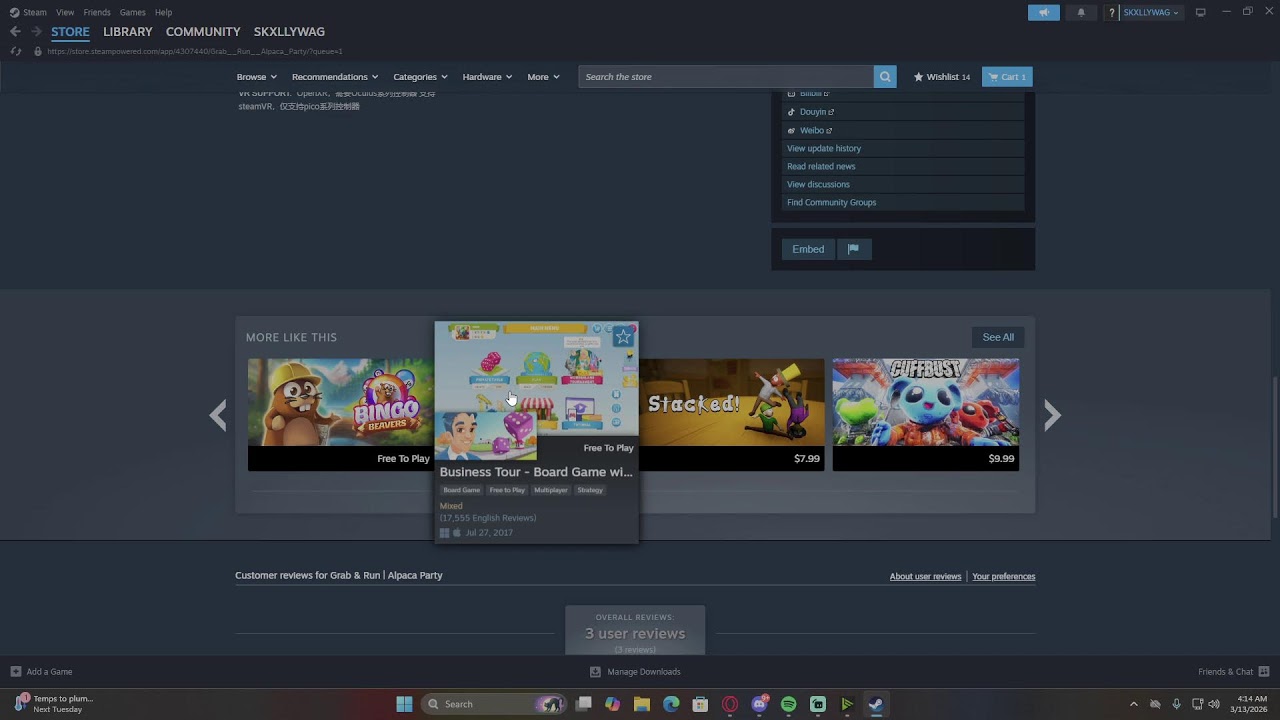Open Copilot from the taskbar
Screen dimensions: 1280x720
(613, 704)
